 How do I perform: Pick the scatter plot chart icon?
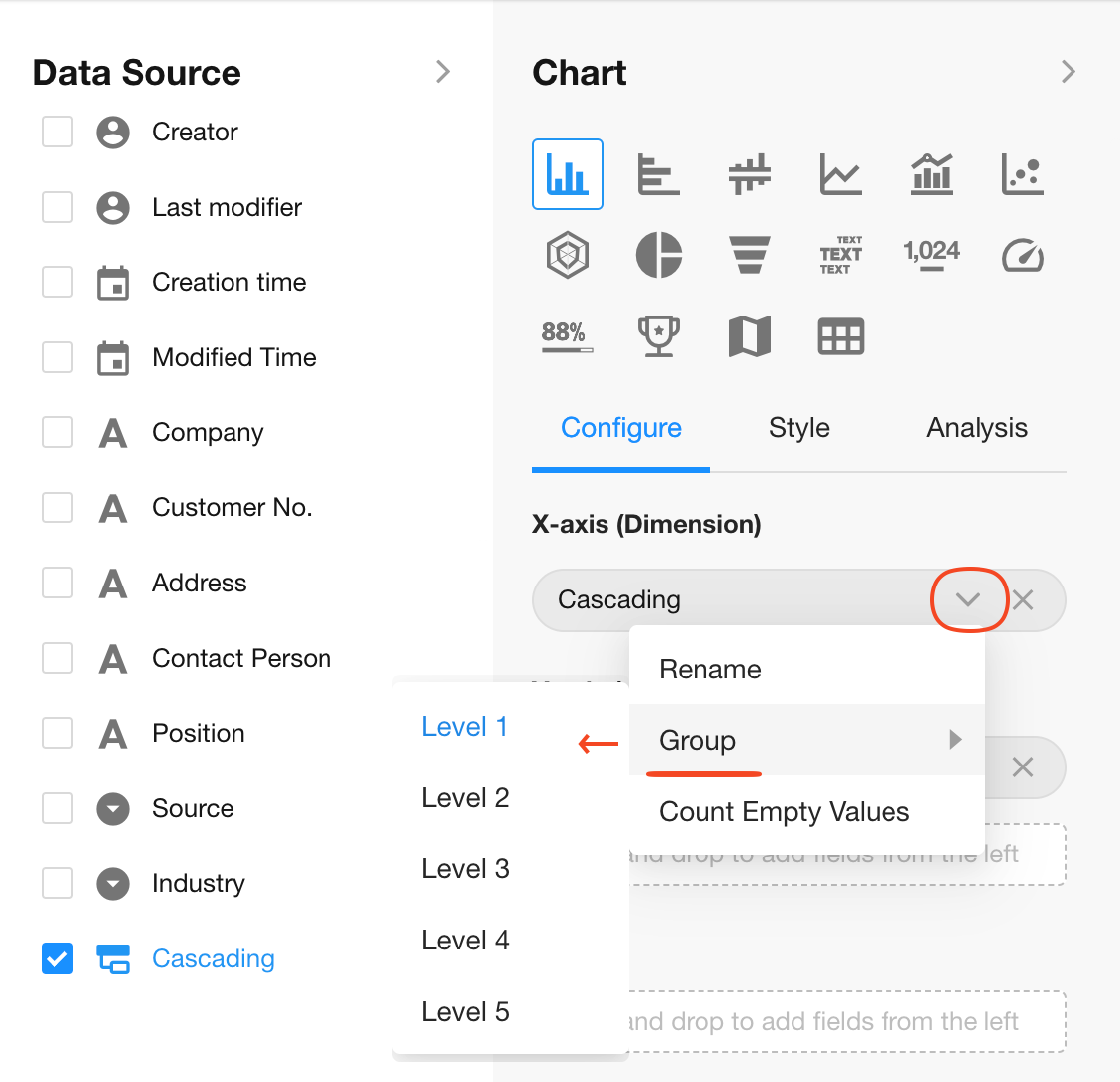tap(1022, 174)
